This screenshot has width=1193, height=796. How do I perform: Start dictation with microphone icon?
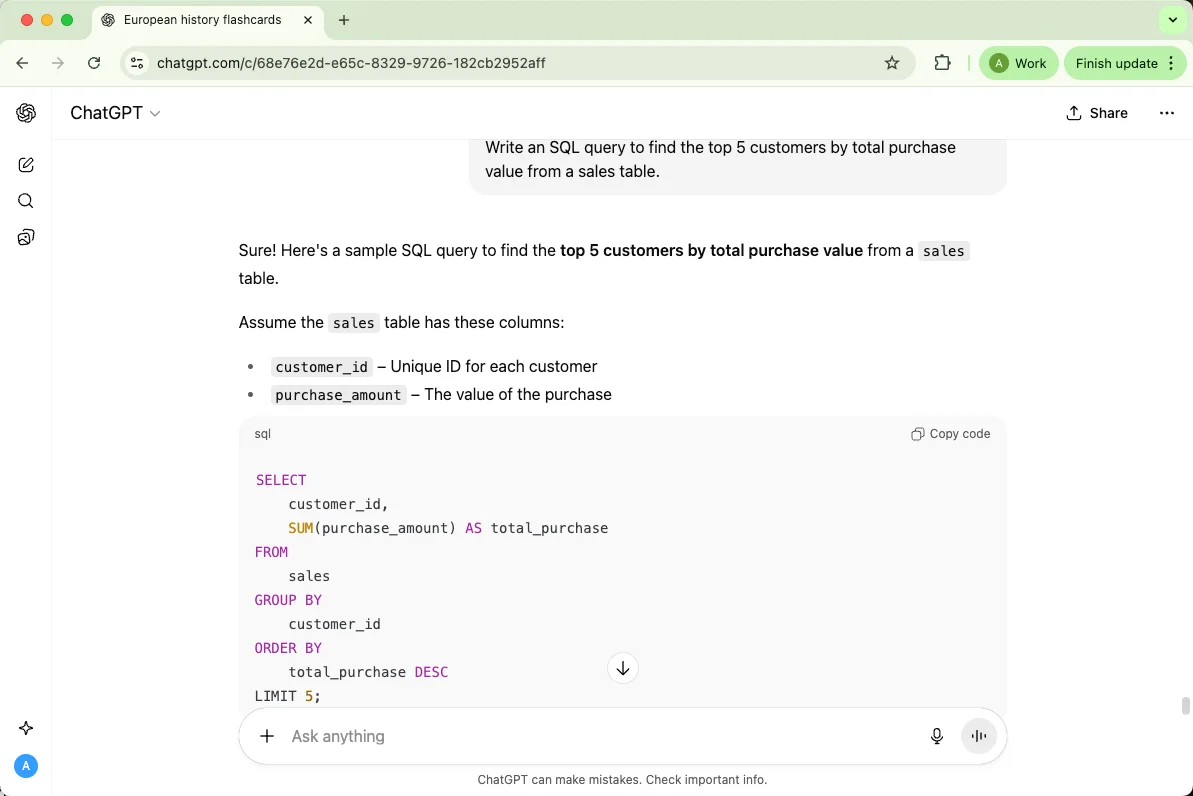point(936,736)
